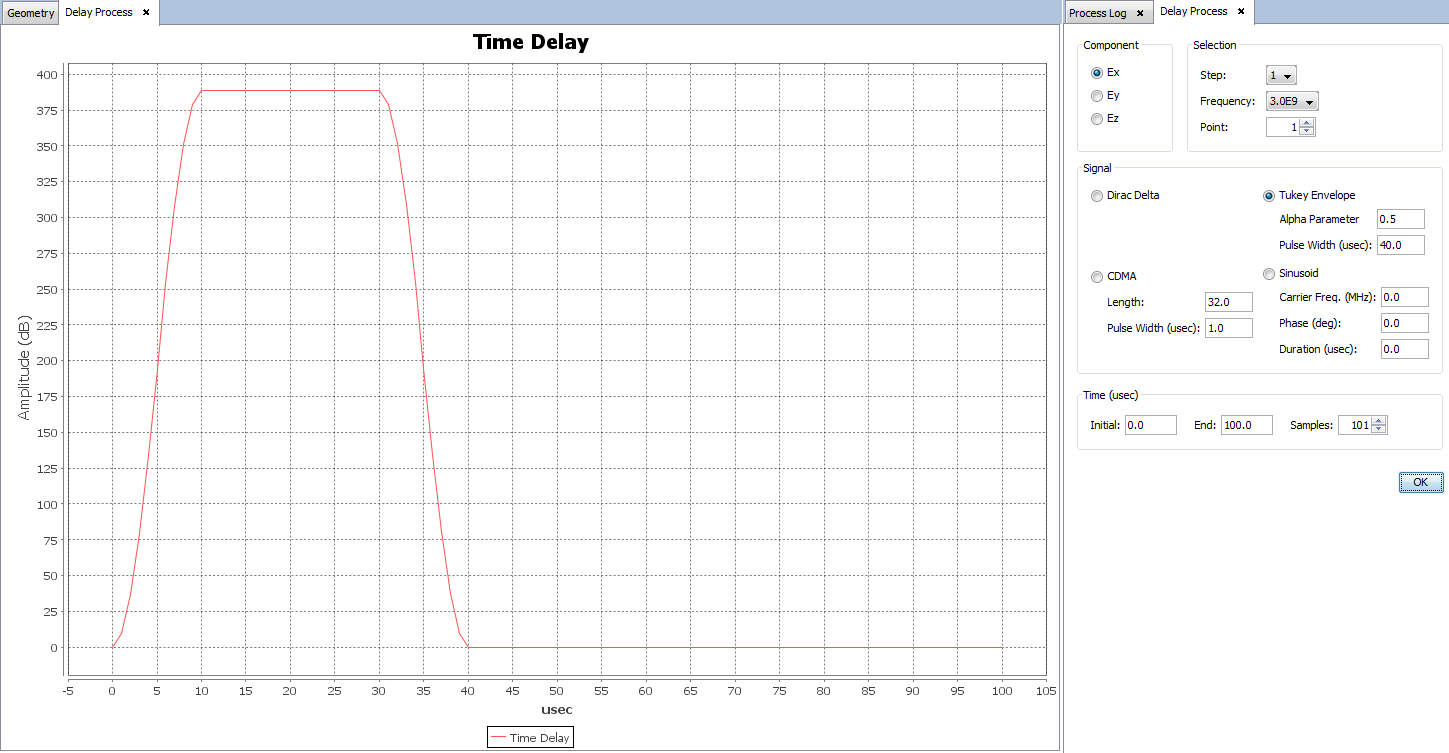Screen dimensions: 1449x753
Task: Open the Process Log tab
Action: (x=1097, y=13)
